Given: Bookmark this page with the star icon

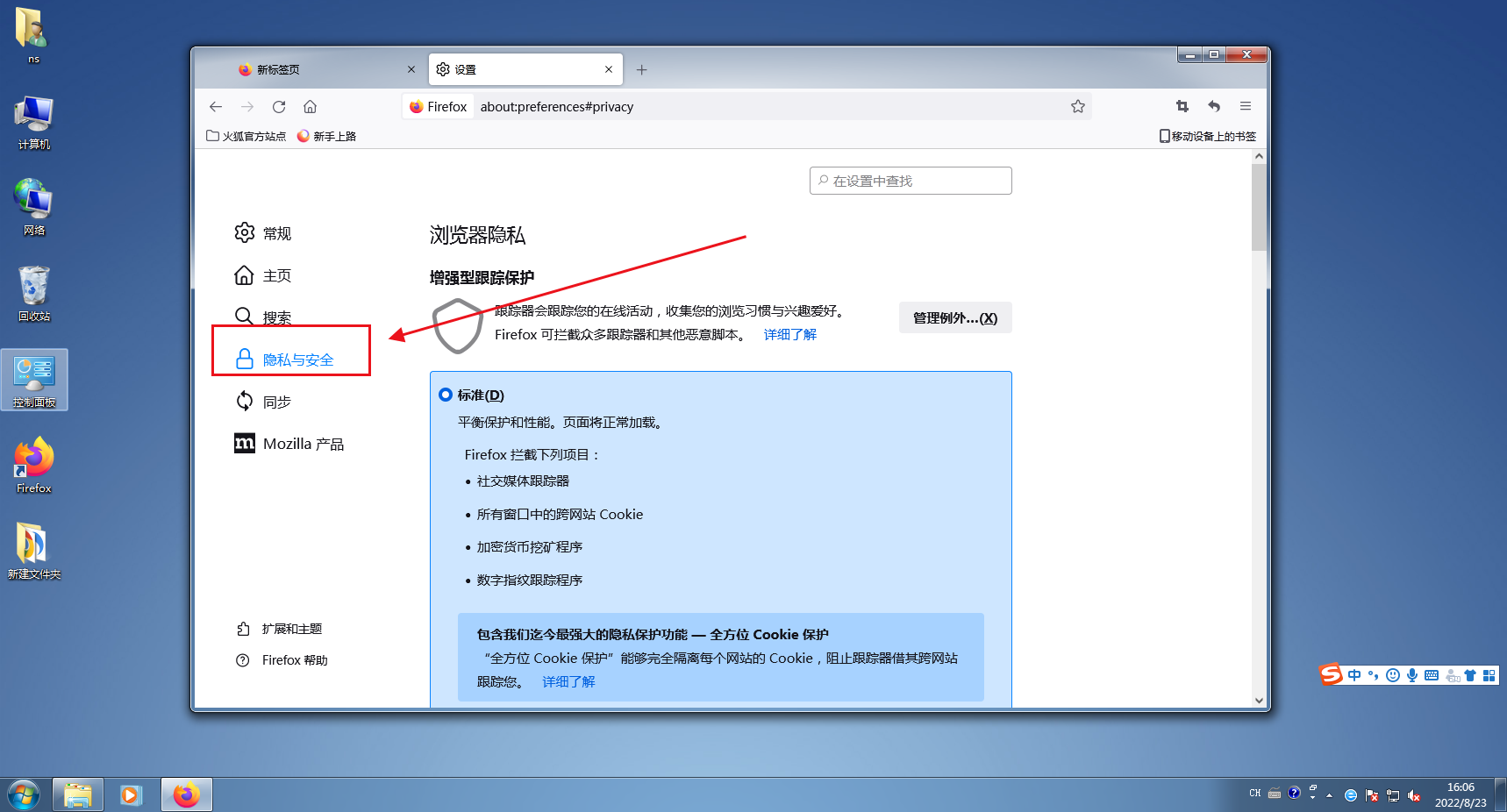Looking at the screenshot, I should [x=1078, y=107].
